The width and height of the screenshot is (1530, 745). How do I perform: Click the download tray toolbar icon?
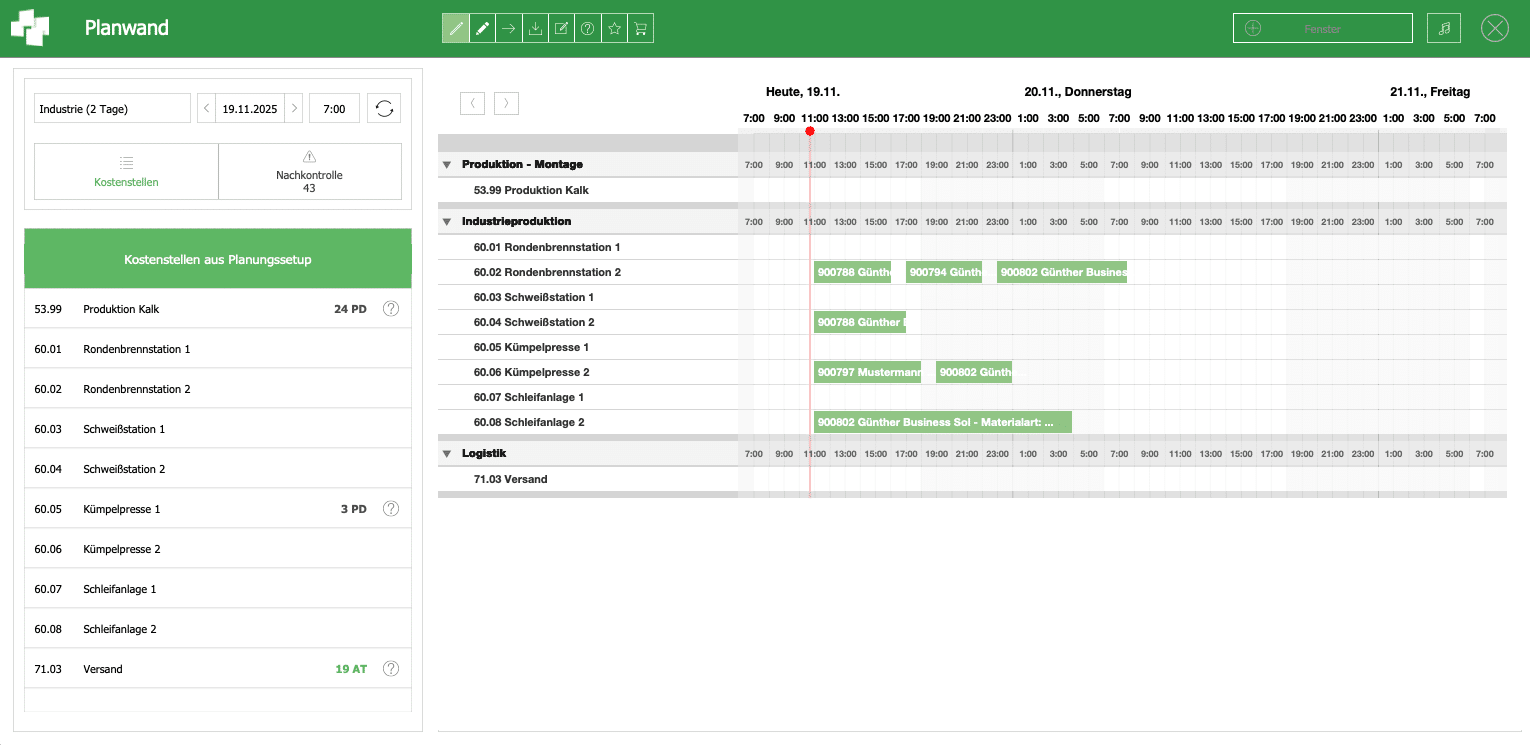coord(535,29)
